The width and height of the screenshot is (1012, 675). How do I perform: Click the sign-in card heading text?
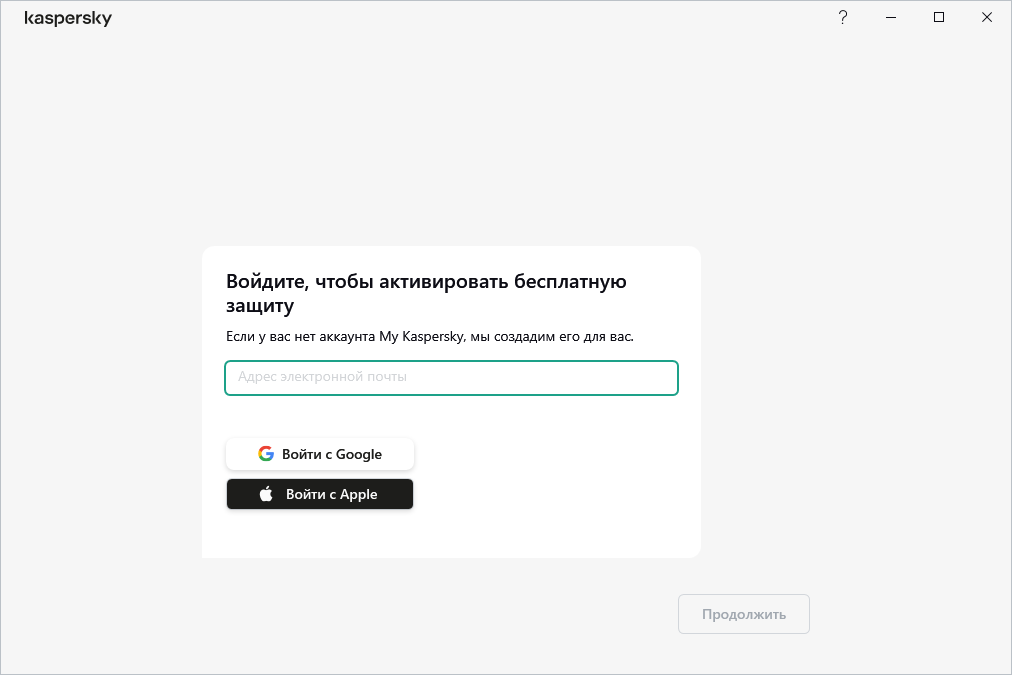[425, 293]
